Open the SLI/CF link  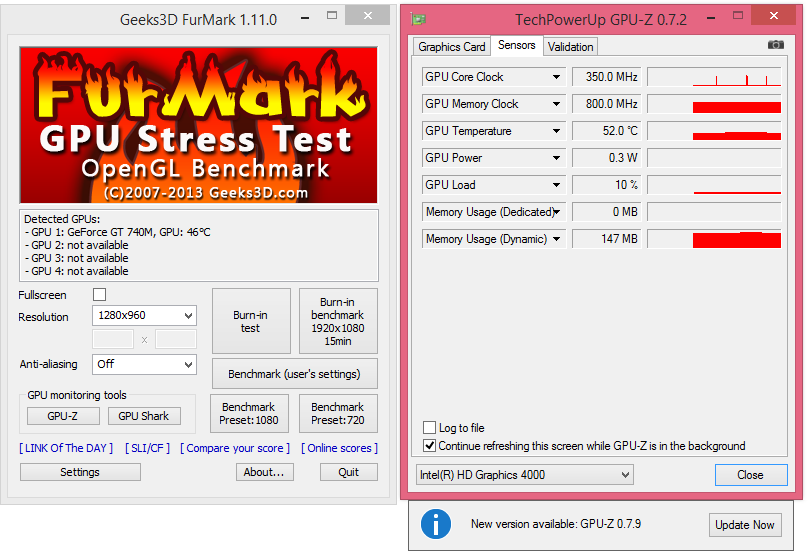tap(147, 448)
